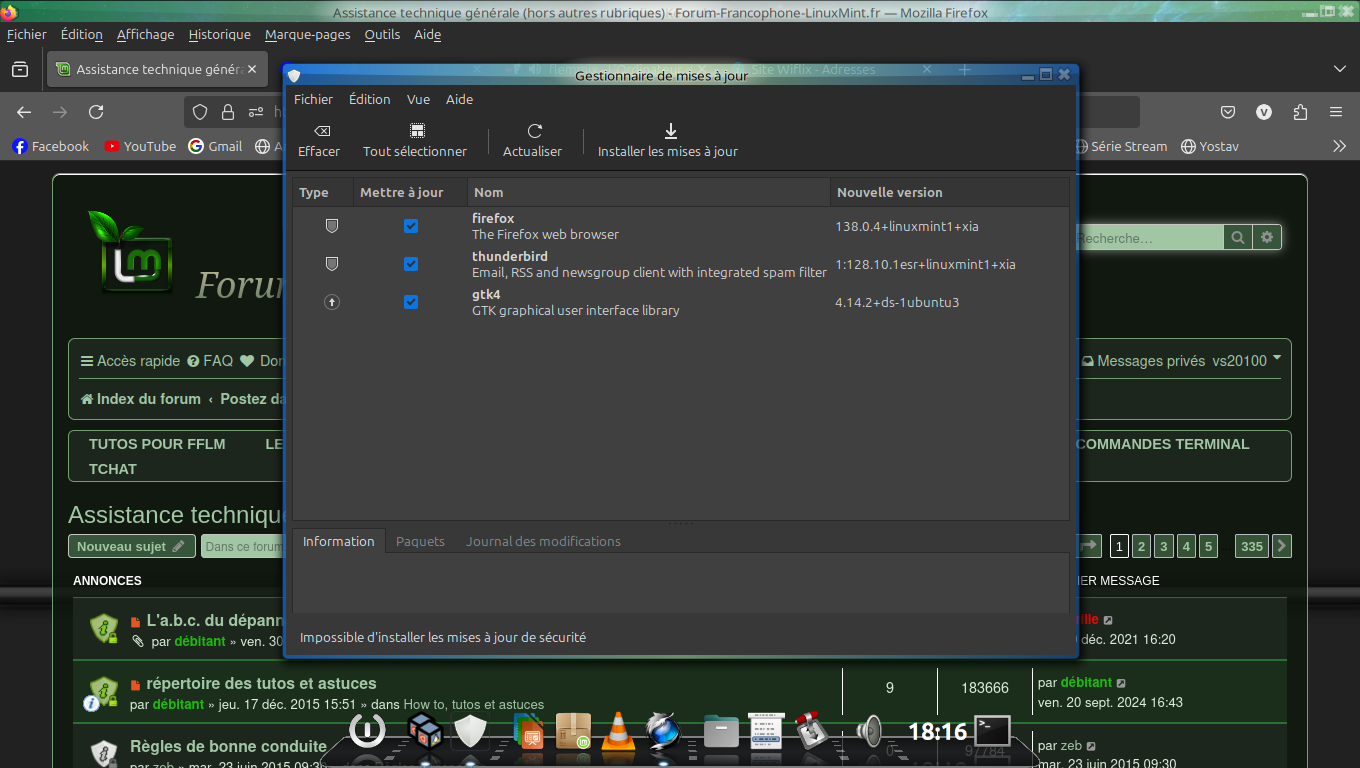Click the Nouveau sujet button

coord(131,546)
